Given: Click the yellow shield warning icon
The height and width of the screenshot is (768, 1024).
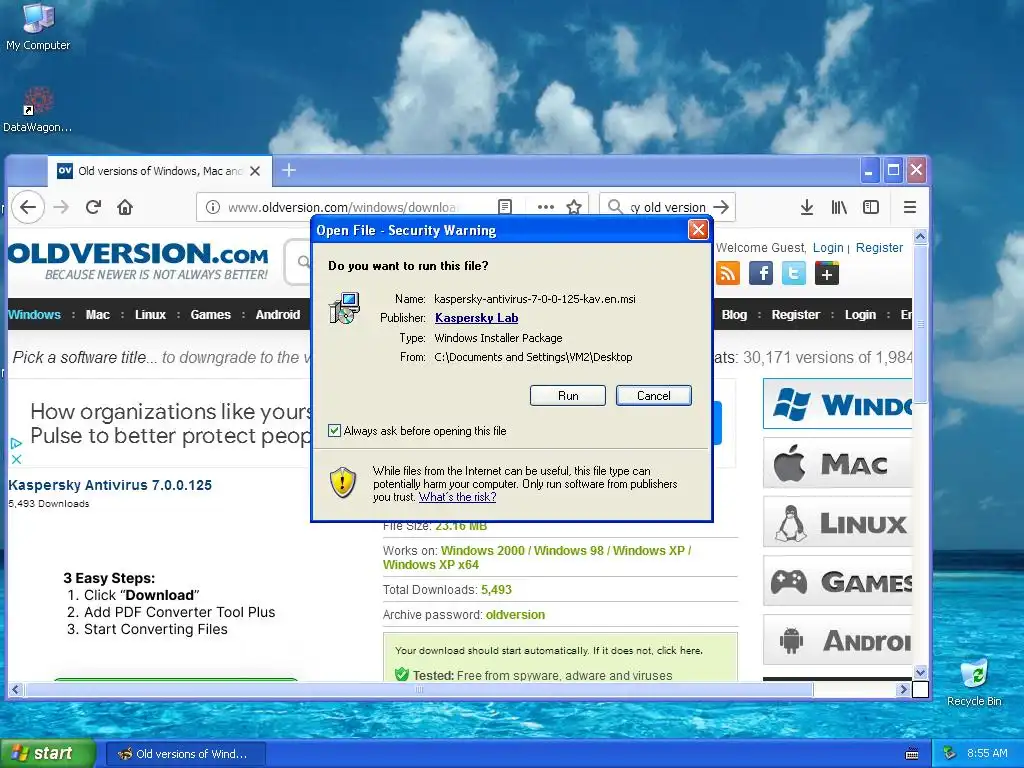Looking at the screenshot, I should pyautogui.click(x=343, y=483).
